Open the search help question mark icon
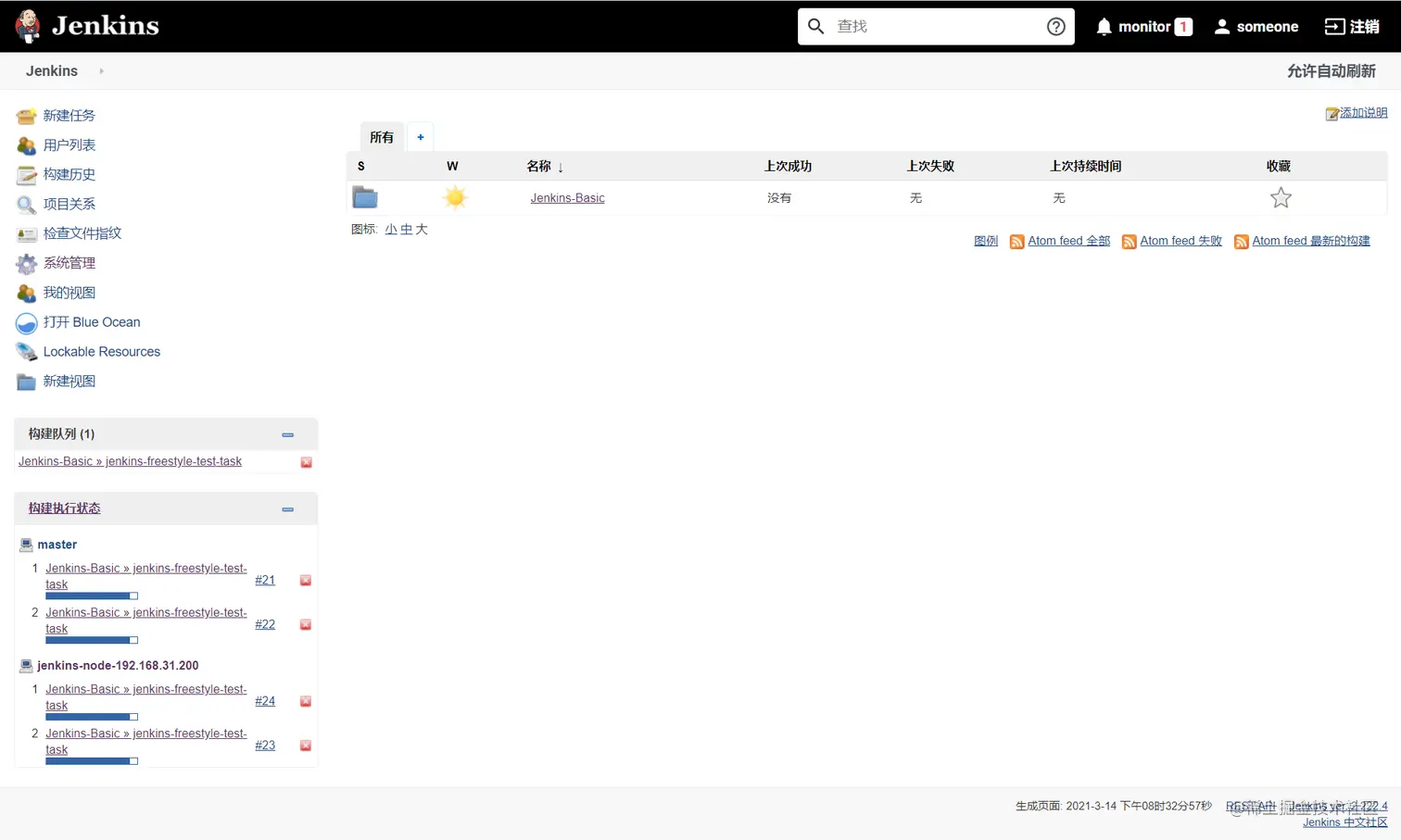The width and height of the screenshot is (1401, 840). 1055,26
